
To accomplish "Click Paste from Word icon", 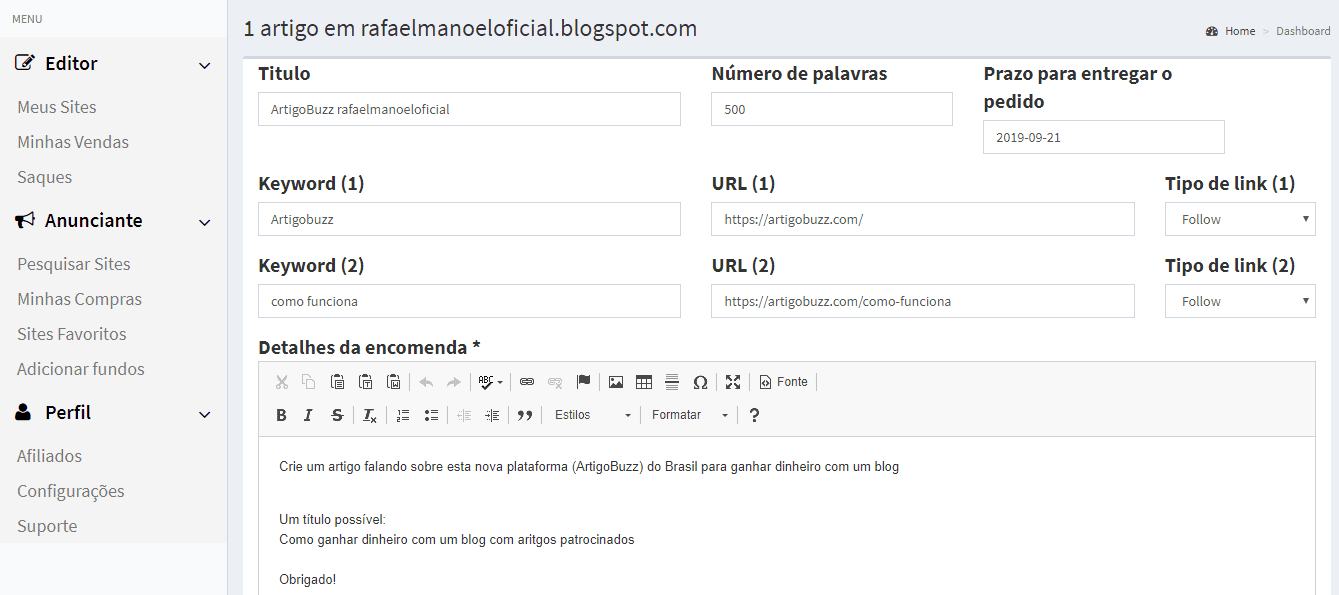I will pyautogui.click(x=394, y=382).
